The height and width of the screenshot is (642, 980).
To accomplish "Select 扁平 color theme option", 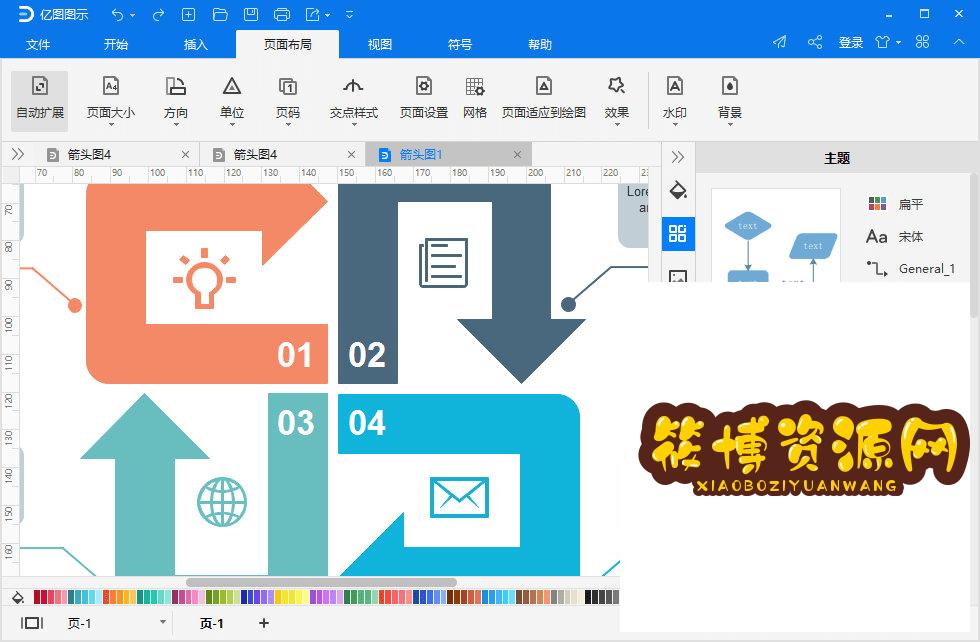I will tap(896, 204).
